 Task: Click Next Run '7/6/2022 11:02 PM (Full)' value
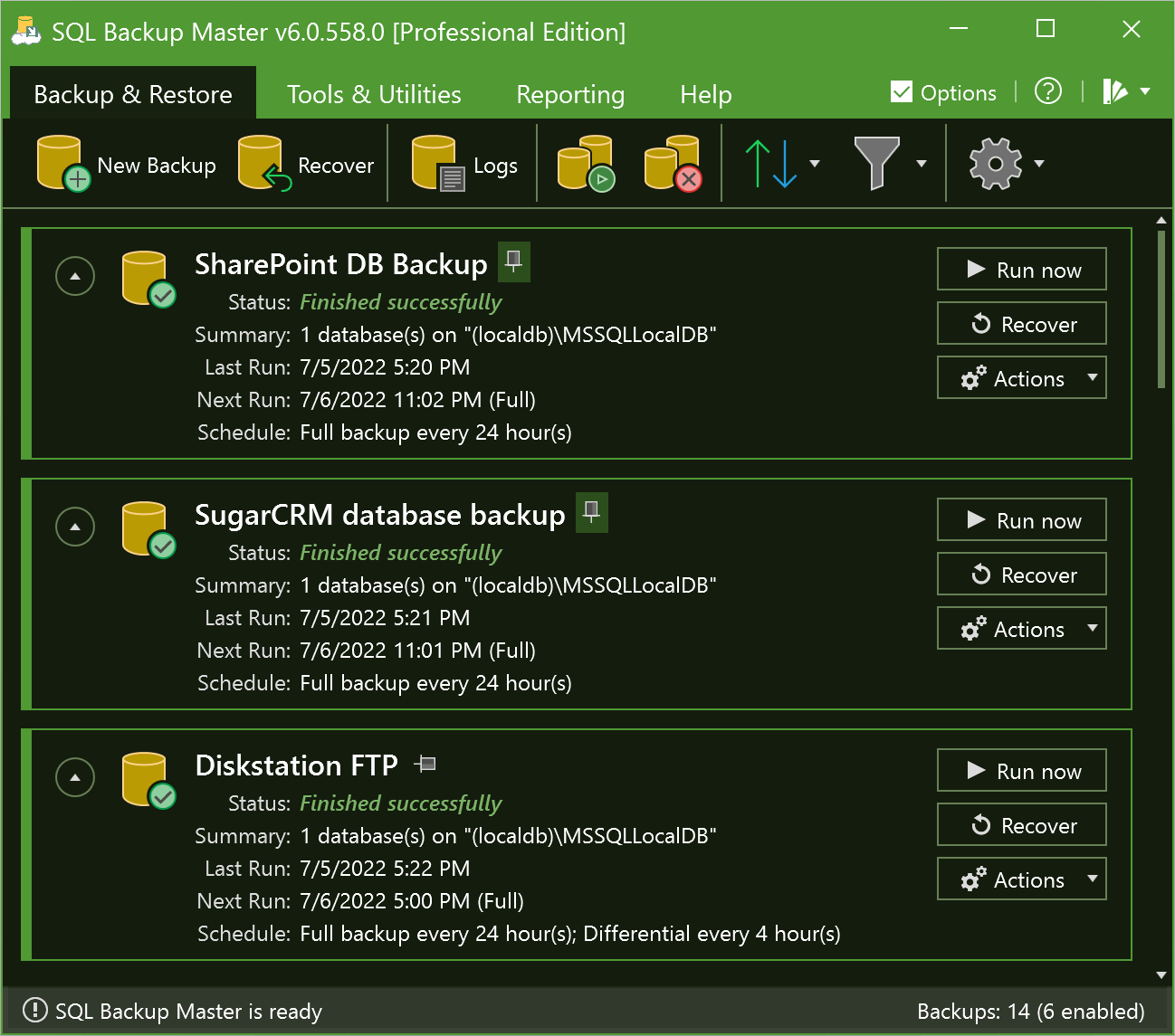(417, 399)
